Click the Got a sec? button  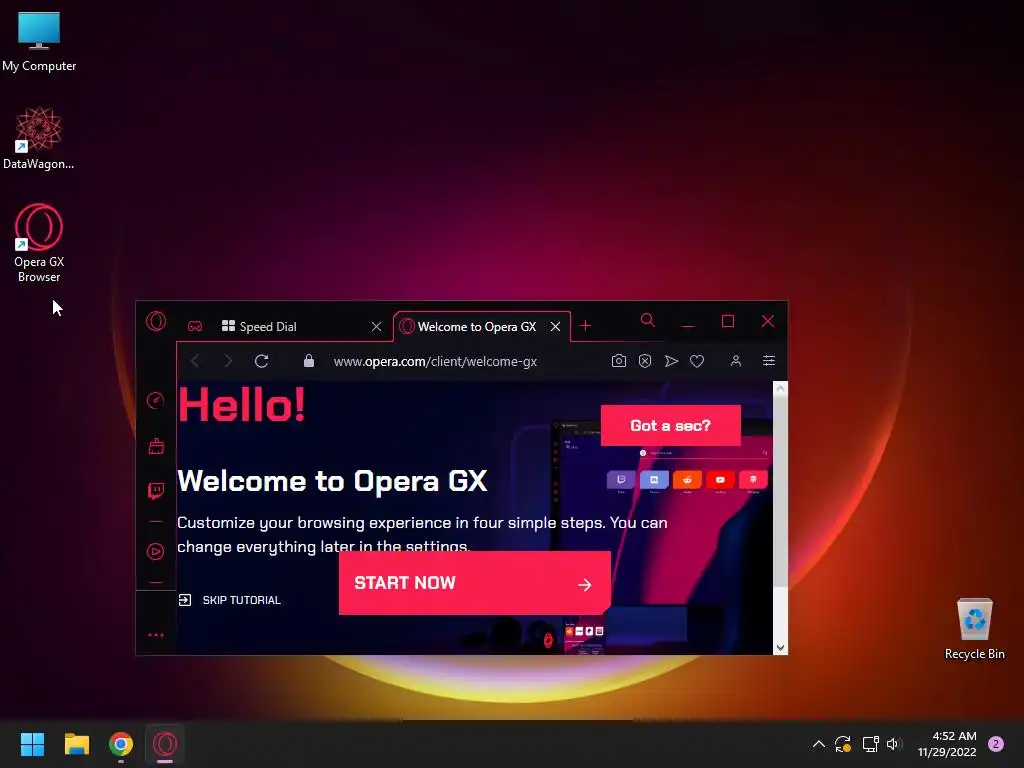[x=671, y=426]
